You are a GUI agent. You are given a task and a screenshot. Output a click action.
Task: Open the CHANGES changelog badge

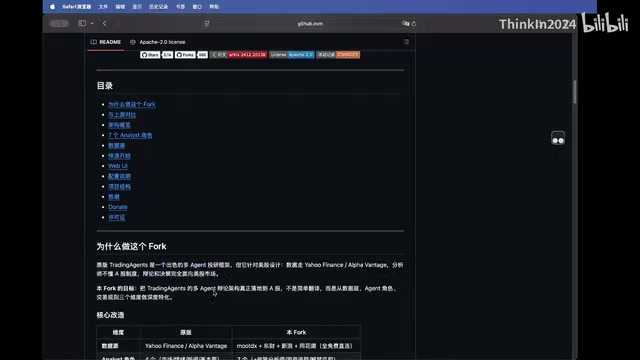click(338, 55)
